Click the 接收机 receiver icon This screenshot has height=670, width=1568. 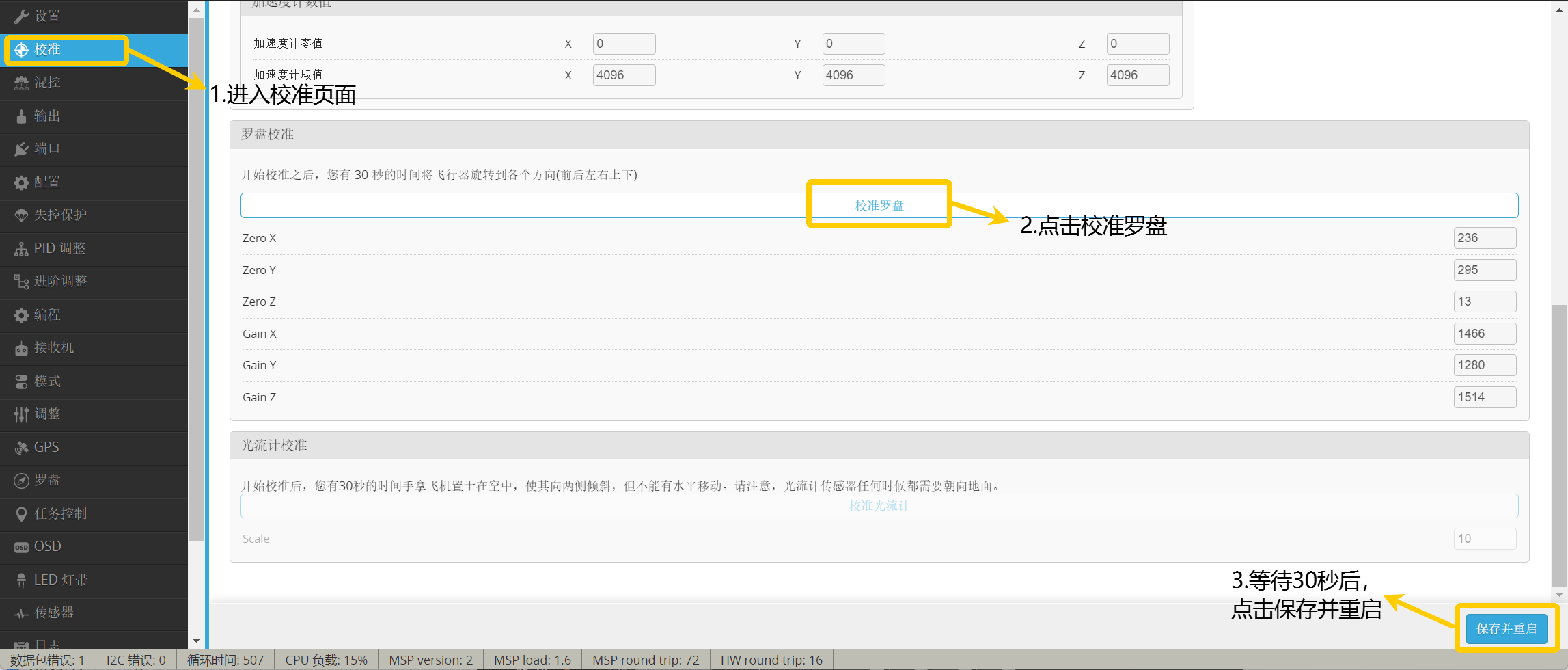click(21, 349)
